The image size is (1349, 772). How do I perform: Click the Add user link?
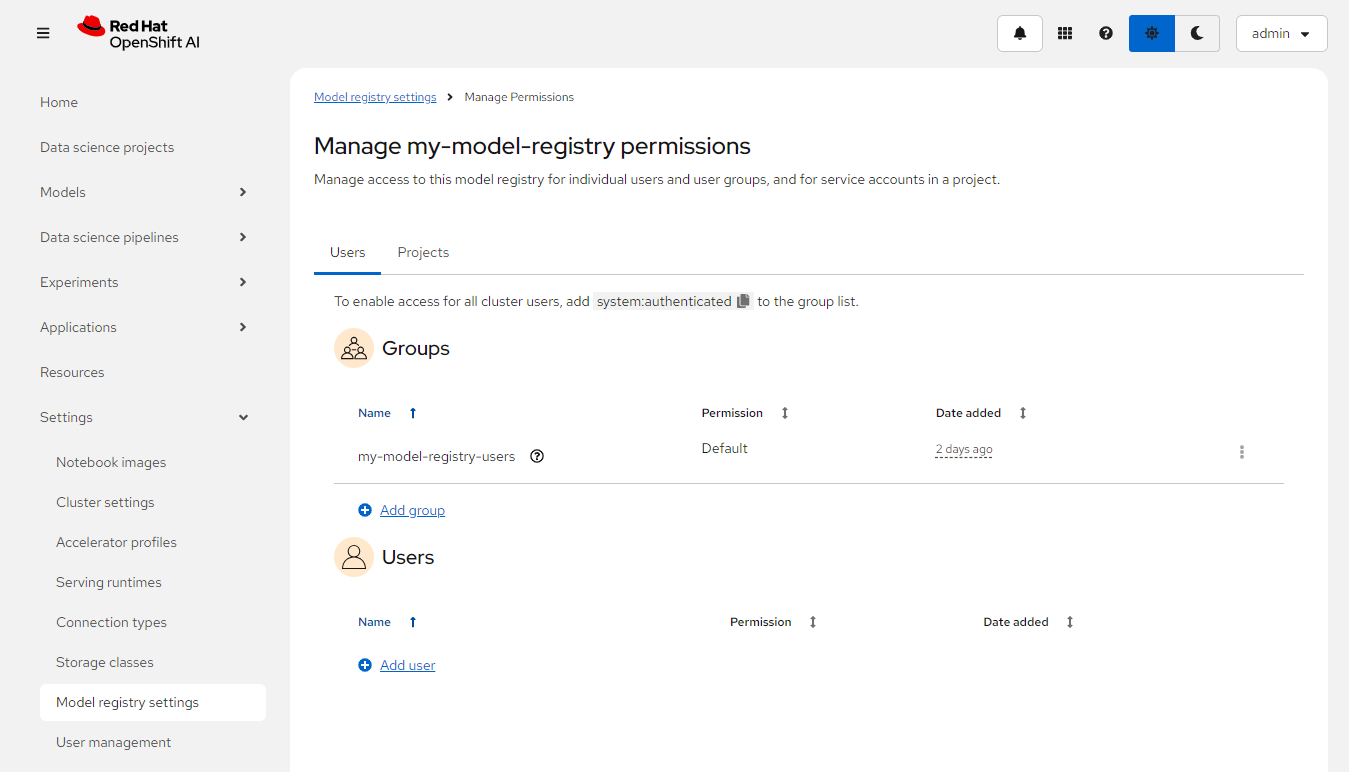click(407, 665)
